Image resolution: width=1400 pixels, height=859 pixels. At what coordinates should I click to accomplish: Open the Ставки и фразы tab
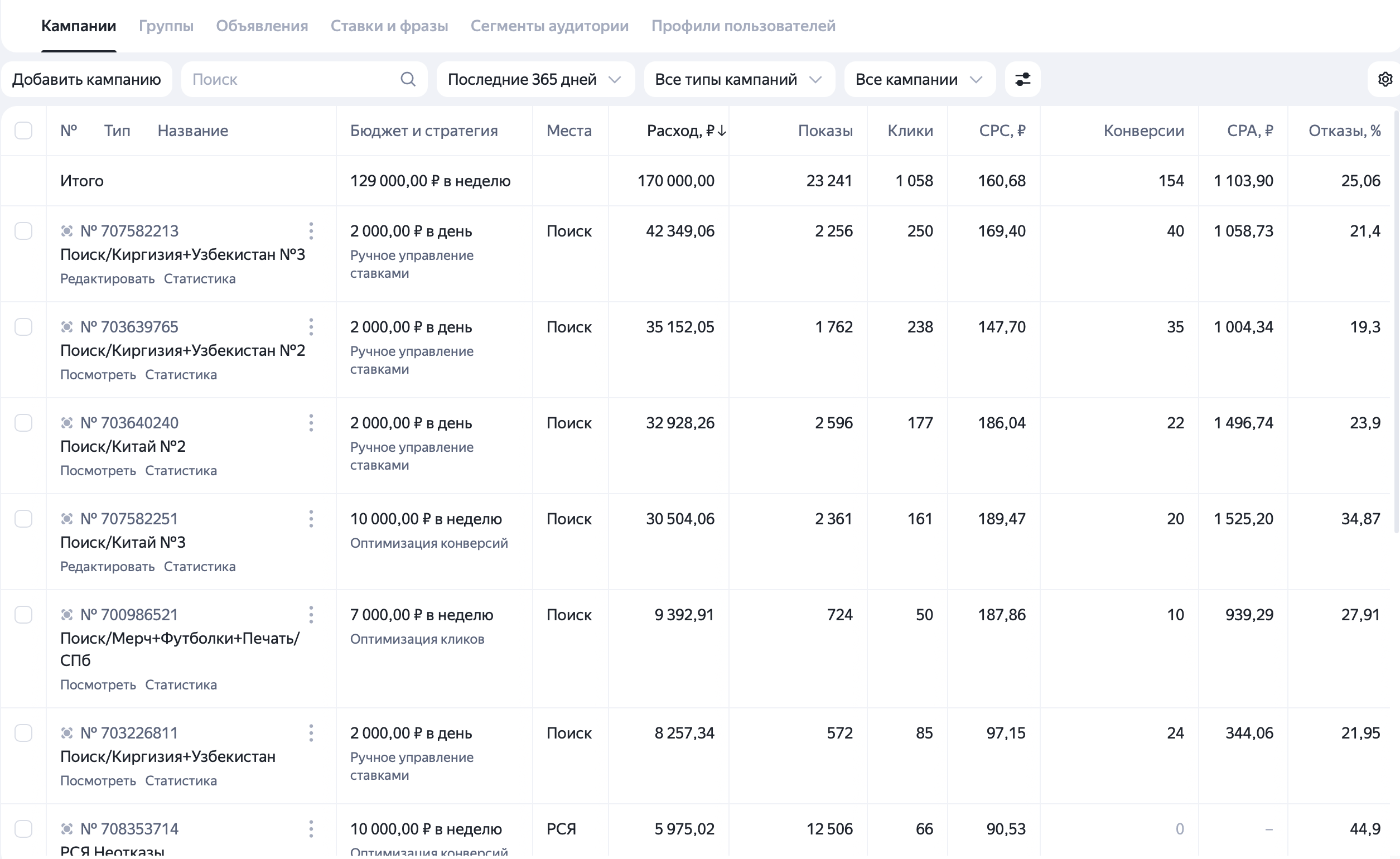click(x=389, y=26)
